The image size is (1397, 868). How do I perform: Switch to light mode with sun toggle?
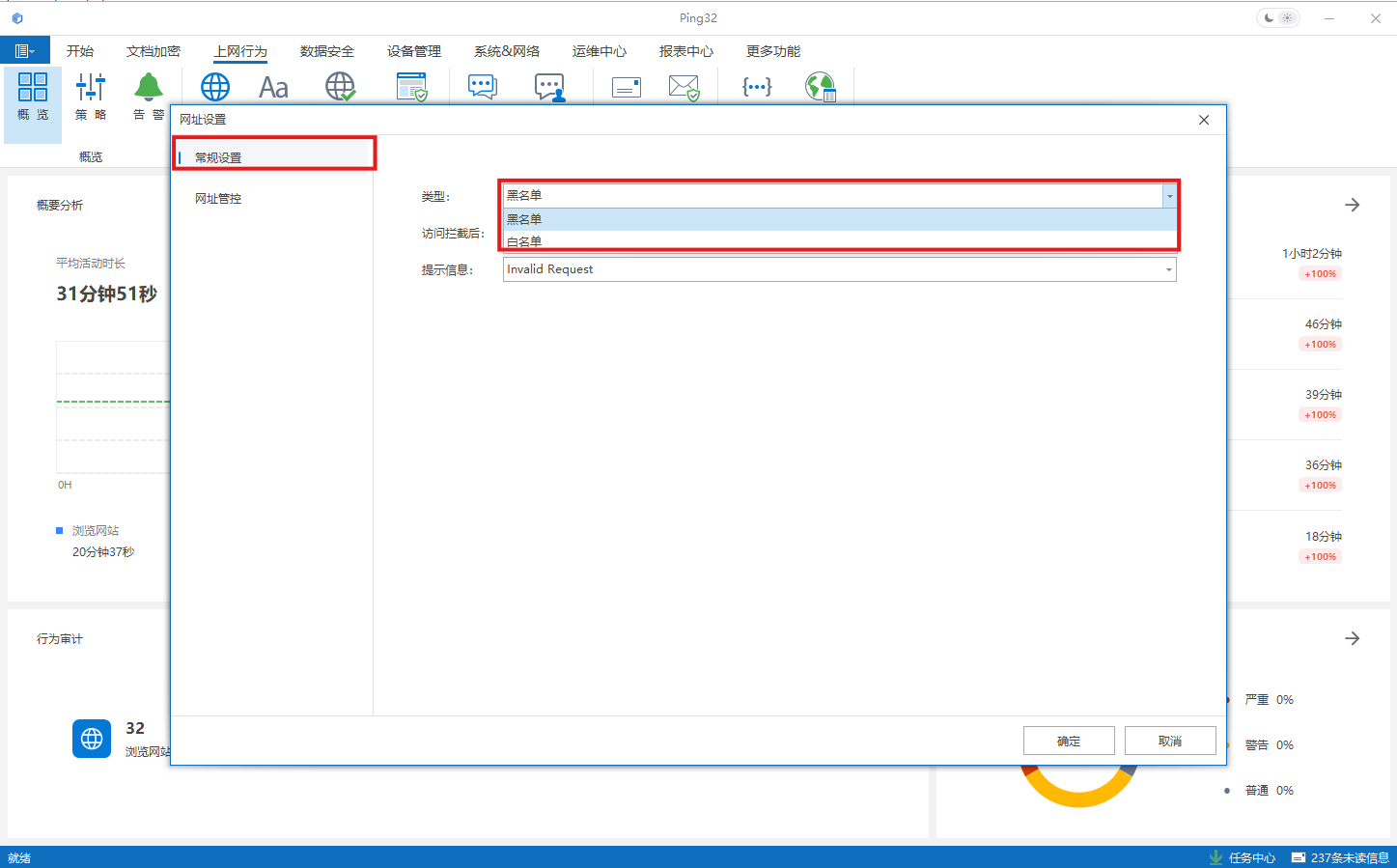click(1287, 18)
